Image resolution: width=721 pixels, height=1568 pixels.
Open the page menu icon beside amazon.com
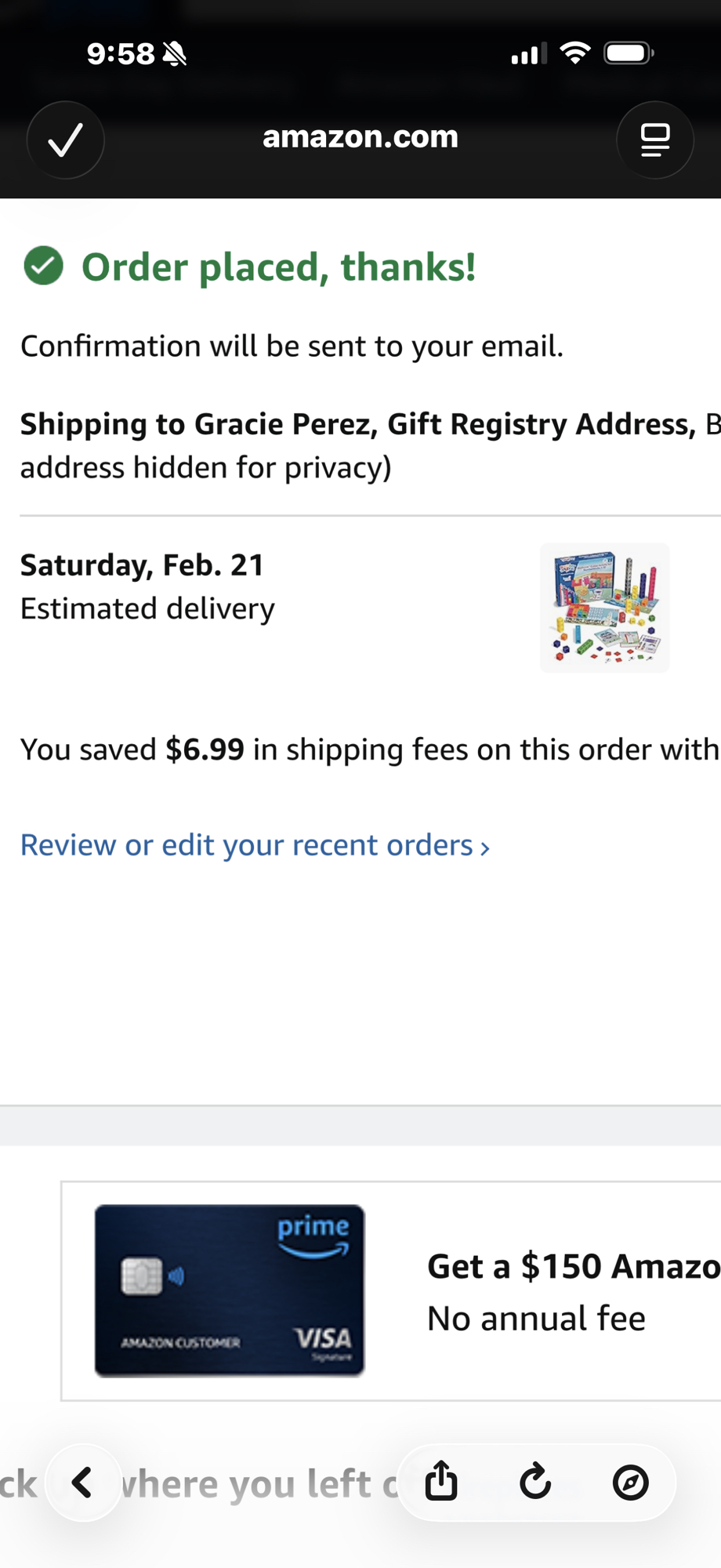(654, 140)
